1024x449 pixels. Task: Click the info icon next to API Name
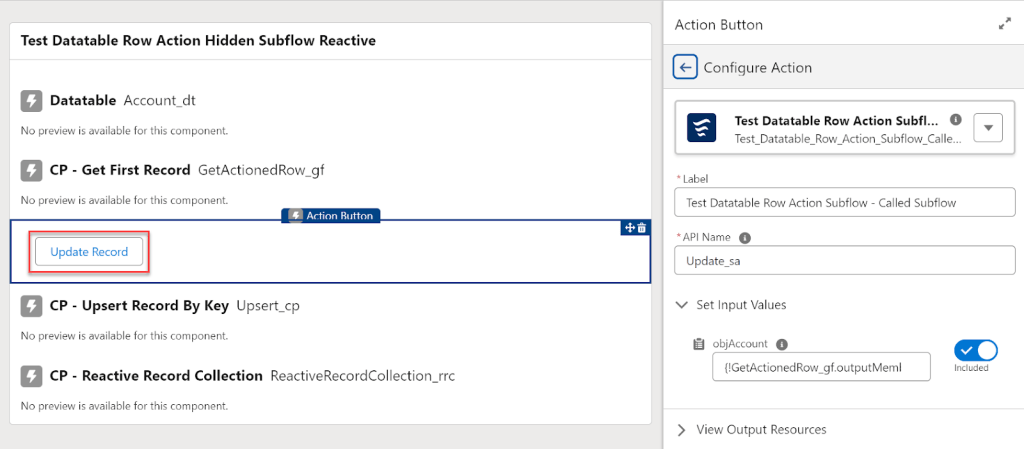click(x=745, y=238)
